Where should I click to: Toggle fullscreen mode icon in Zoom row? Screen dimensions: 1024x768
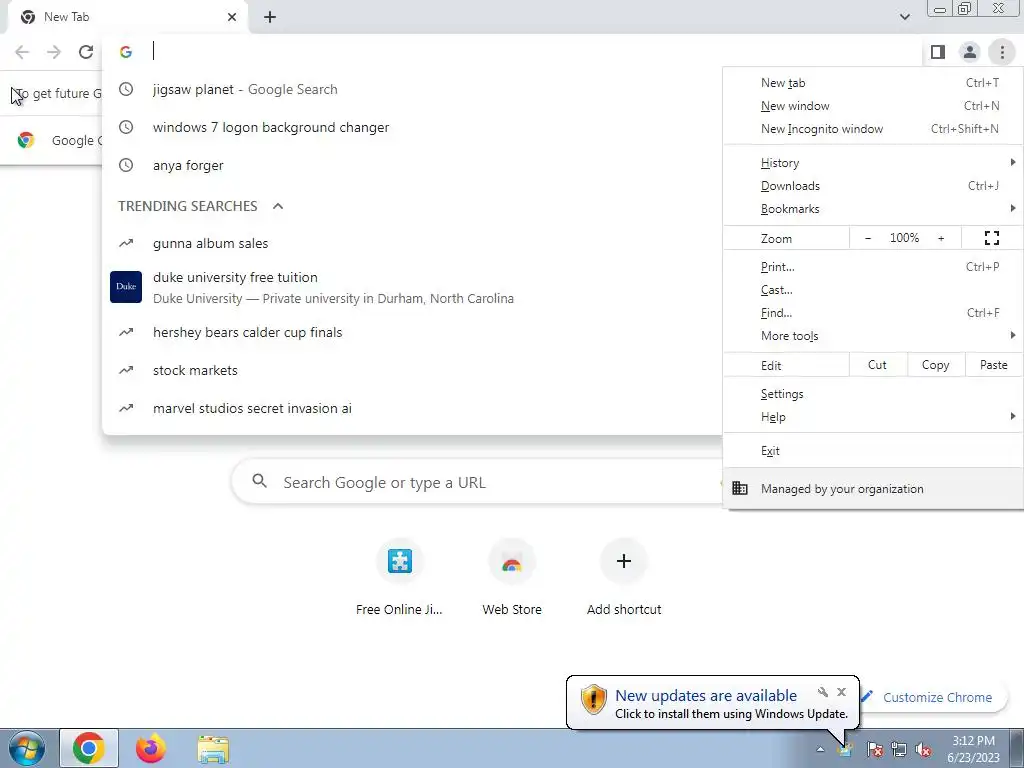991,238
